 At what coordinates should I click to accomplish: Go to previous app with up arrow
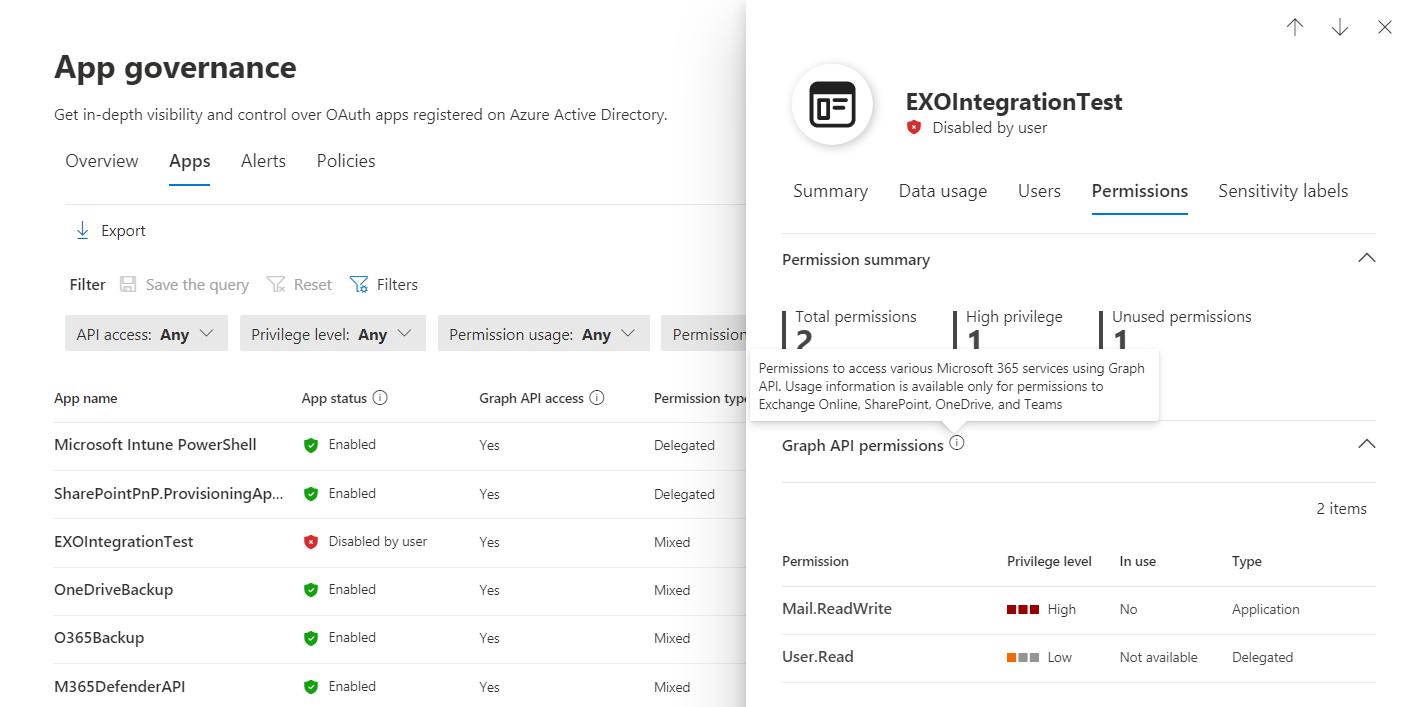coord(1295,28)
